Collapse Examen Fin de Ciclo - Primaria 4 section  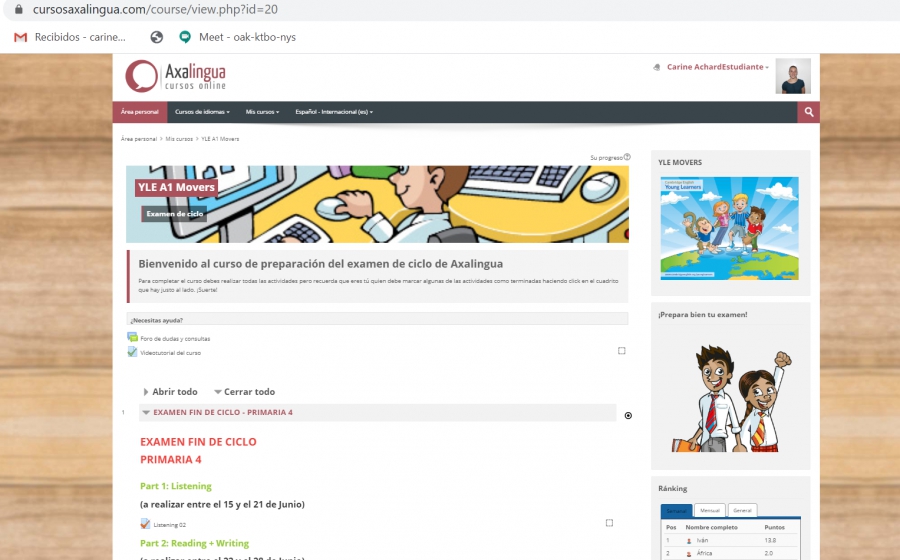click(377, 413)
